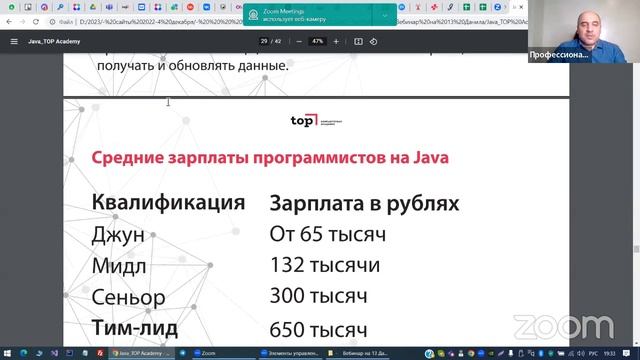
Task: Click the 'top' academy logo on the slide
Action: [x=316, y=121]
